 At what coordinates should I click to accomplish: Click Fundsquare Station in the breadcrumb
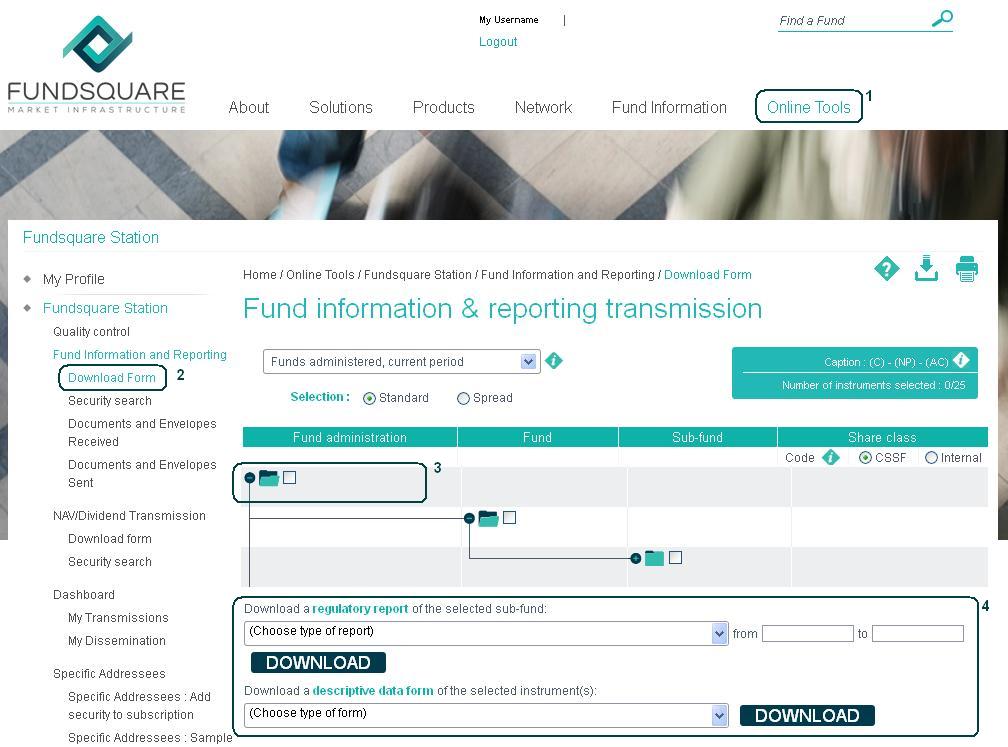(418, 274)
